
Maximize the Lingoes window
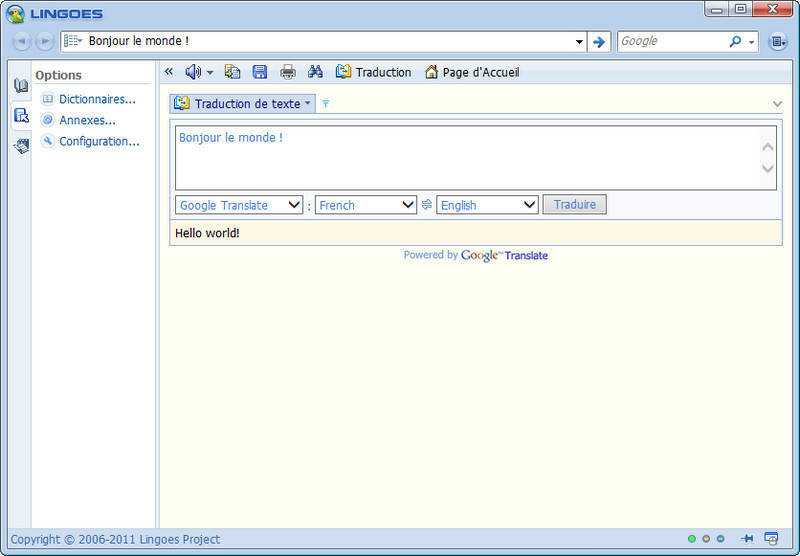(741, 9)
